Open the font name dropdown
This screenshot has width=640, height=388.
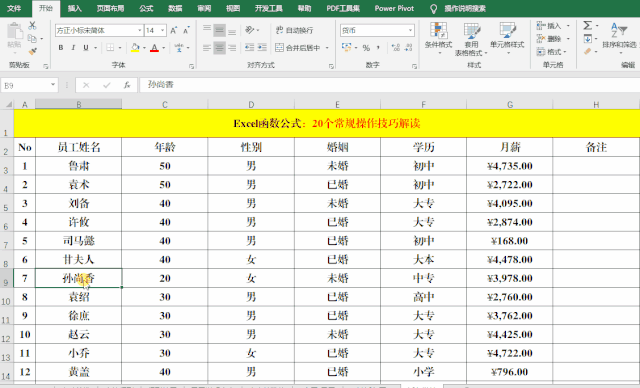[x=140, y=30]
